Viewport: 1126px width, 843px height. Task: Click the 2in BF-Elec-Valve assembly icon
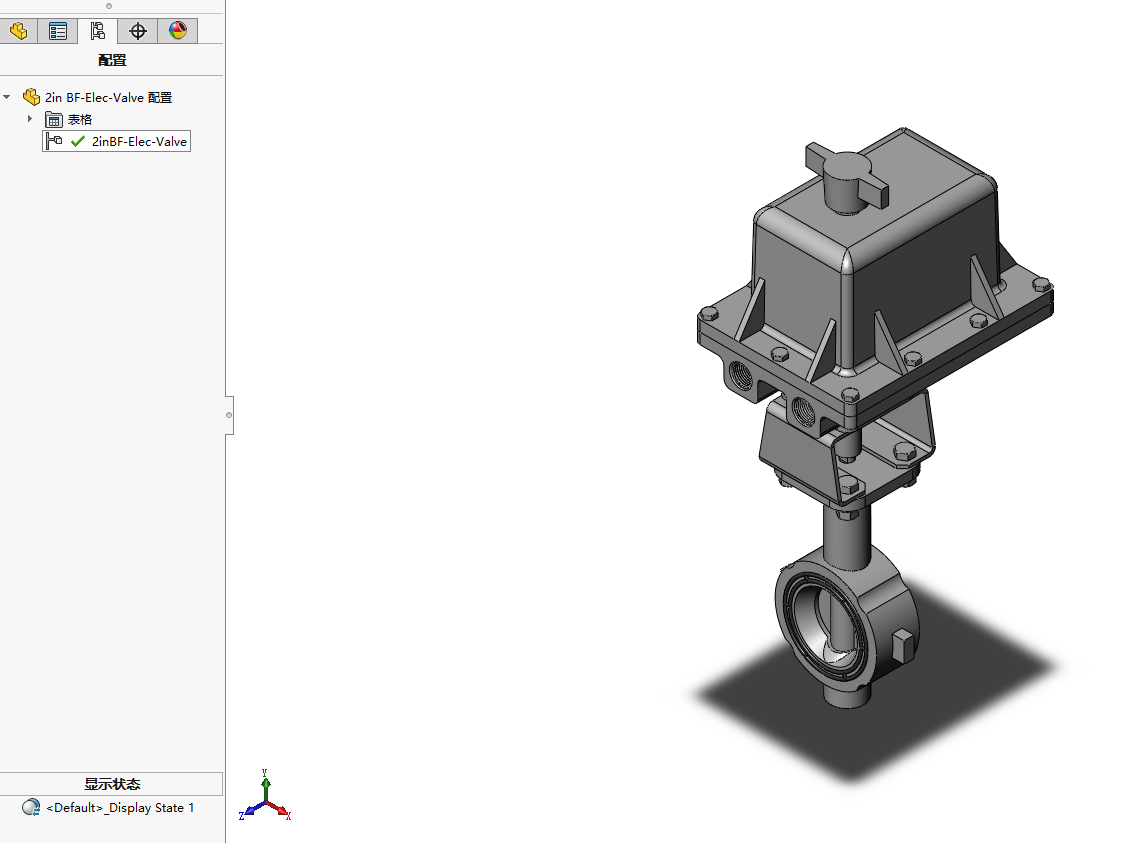pos(32,97)
